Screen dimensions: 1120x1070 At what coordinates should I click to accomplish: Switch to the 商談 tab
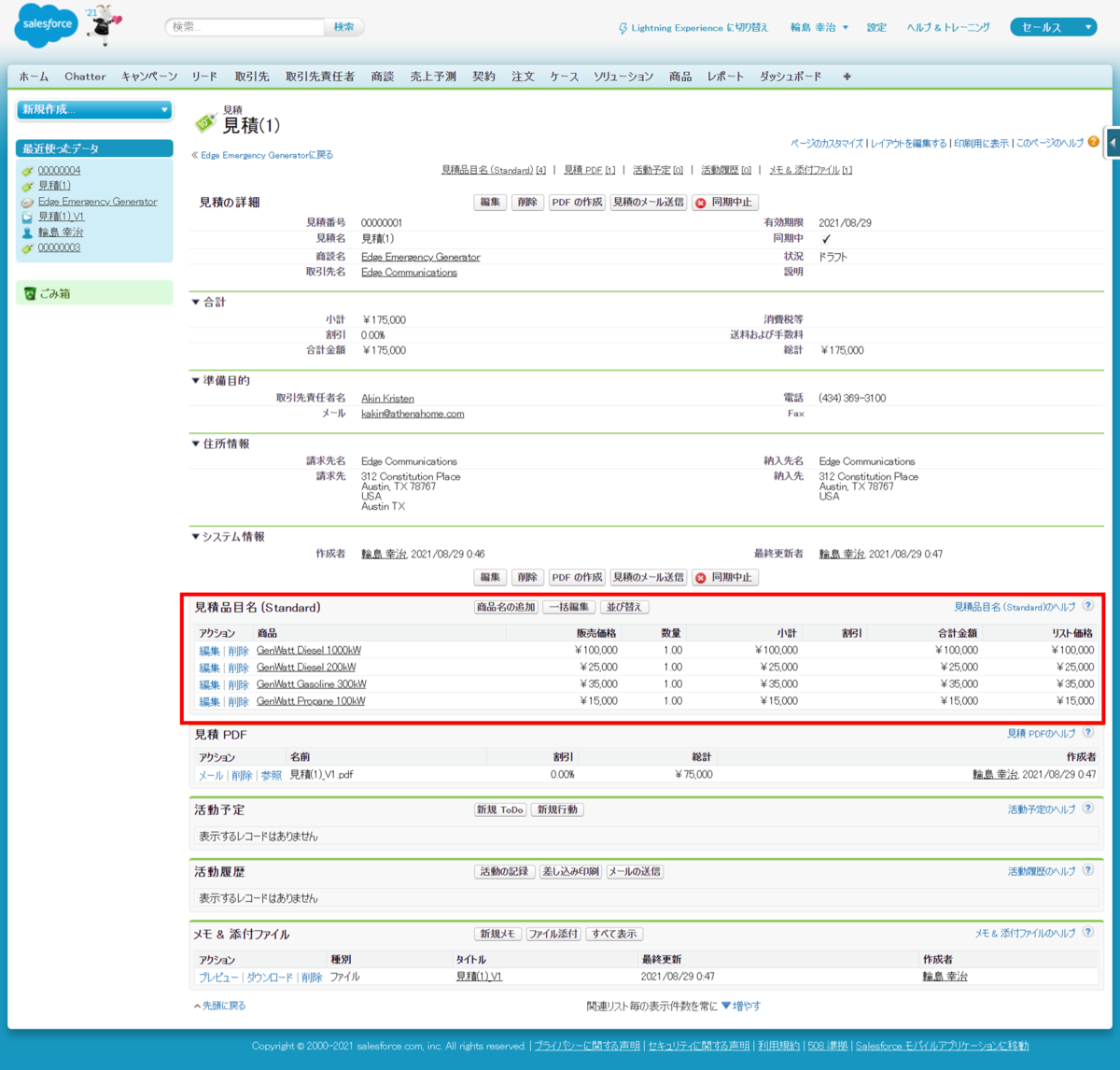[x=383, y=77]
